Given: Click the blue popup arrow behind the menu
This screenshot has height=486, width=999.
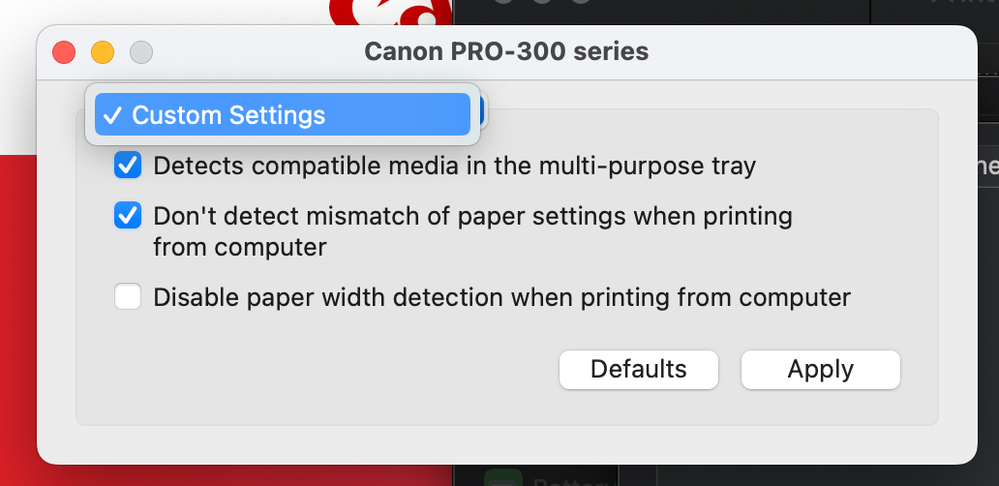Looking at the screenshot, I should click(x=480, y=111).
